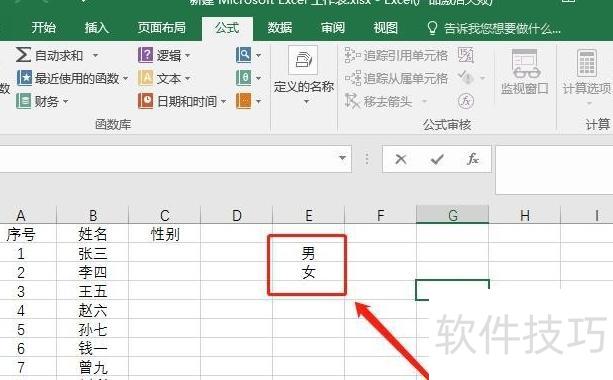Click in the formula bar input area
Viewport: 613px width, 380px height.
[554, 170]
